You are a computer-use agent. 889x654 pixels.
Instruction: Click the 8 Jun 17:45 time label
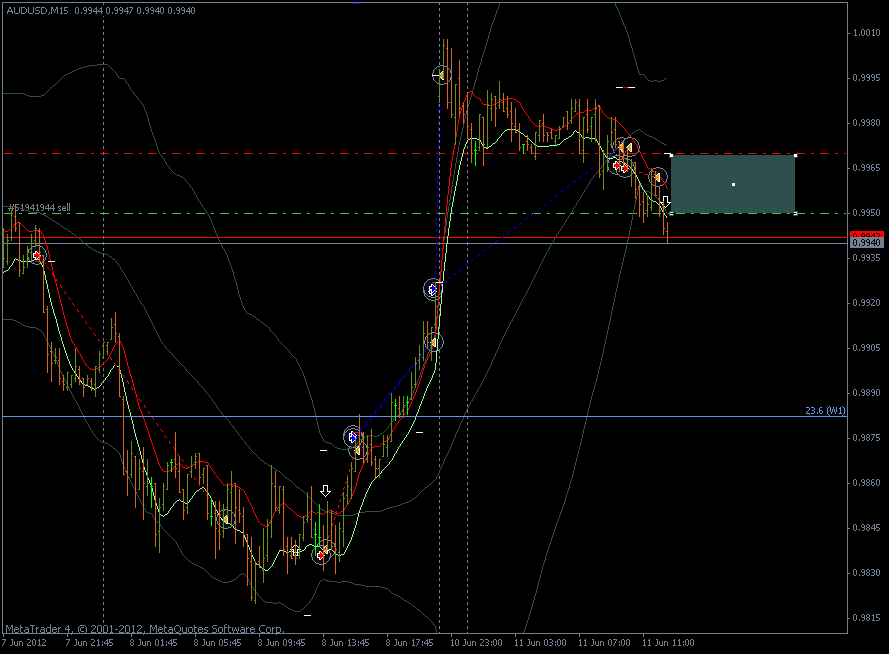tap(409, 643)
